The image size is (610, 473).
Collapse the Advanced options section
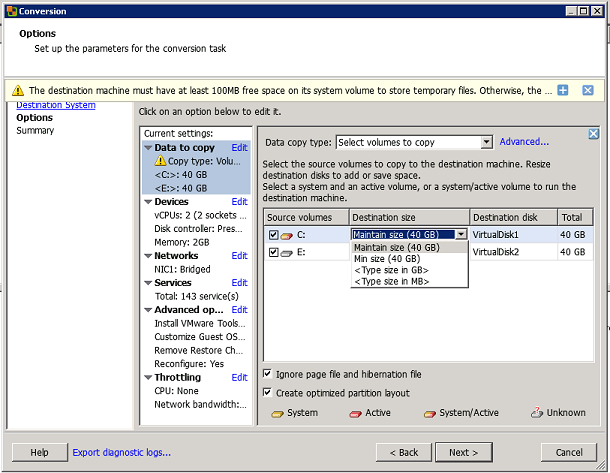coord(148,310)
